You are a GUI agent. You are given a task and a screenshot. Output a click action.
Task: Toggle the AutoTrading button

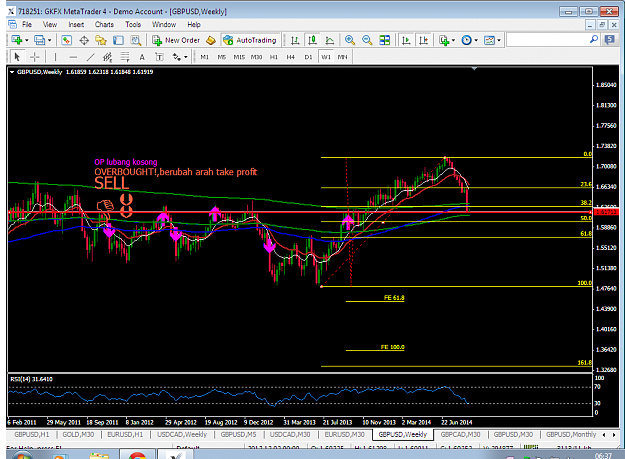point(250,40)
